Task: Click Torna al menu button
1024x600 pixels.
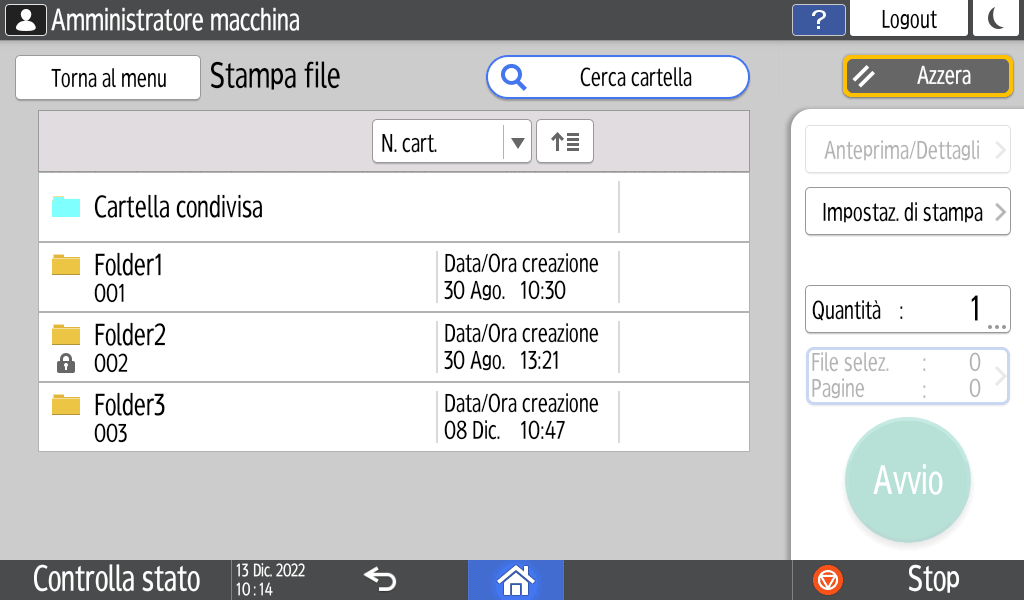Action: pyautogui.click(x=108, y=78)
